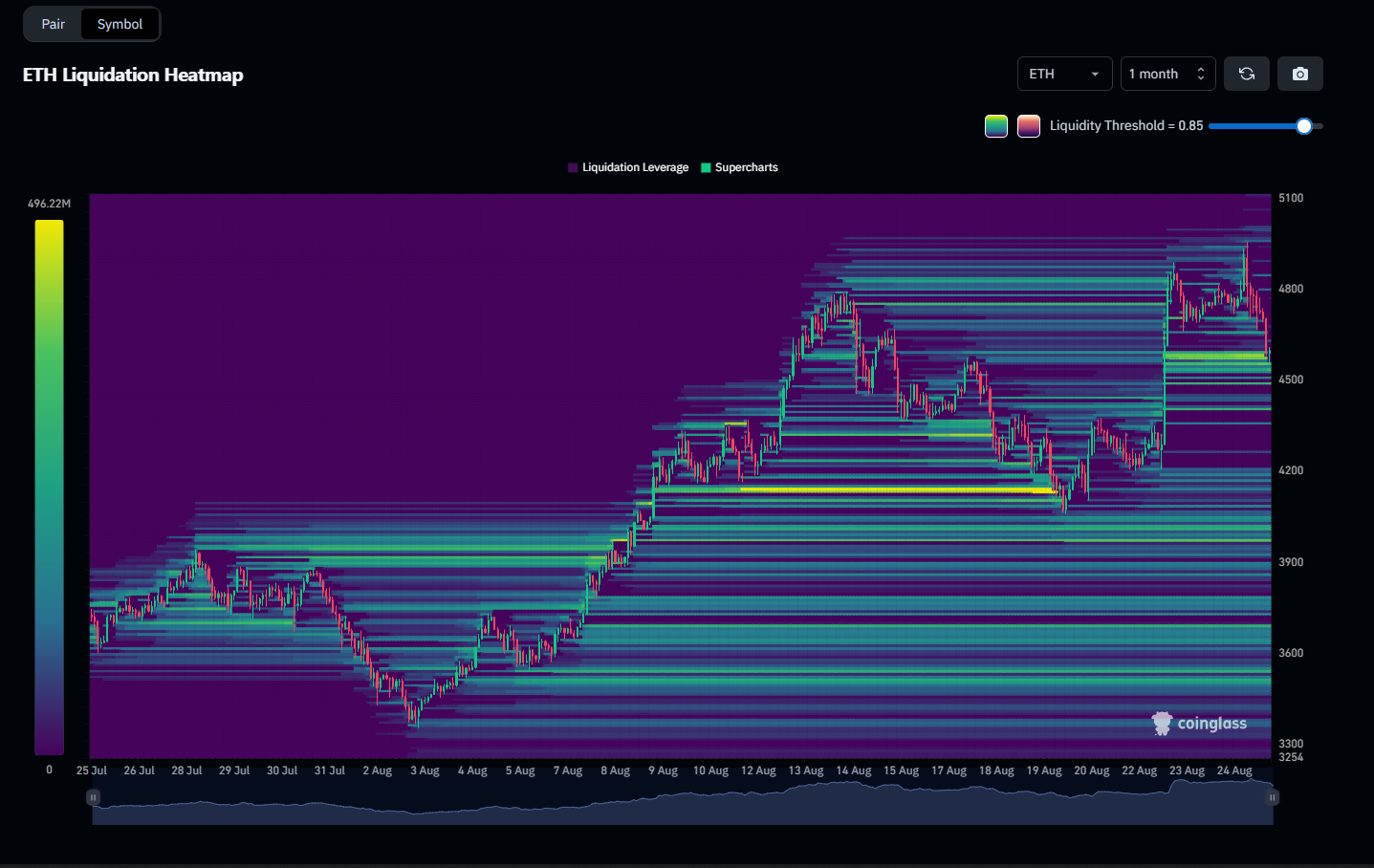The height and width of the screenshot is (868, 1374).
Task: Click the right handle of the time navigator
Action: click(1272, 796)
